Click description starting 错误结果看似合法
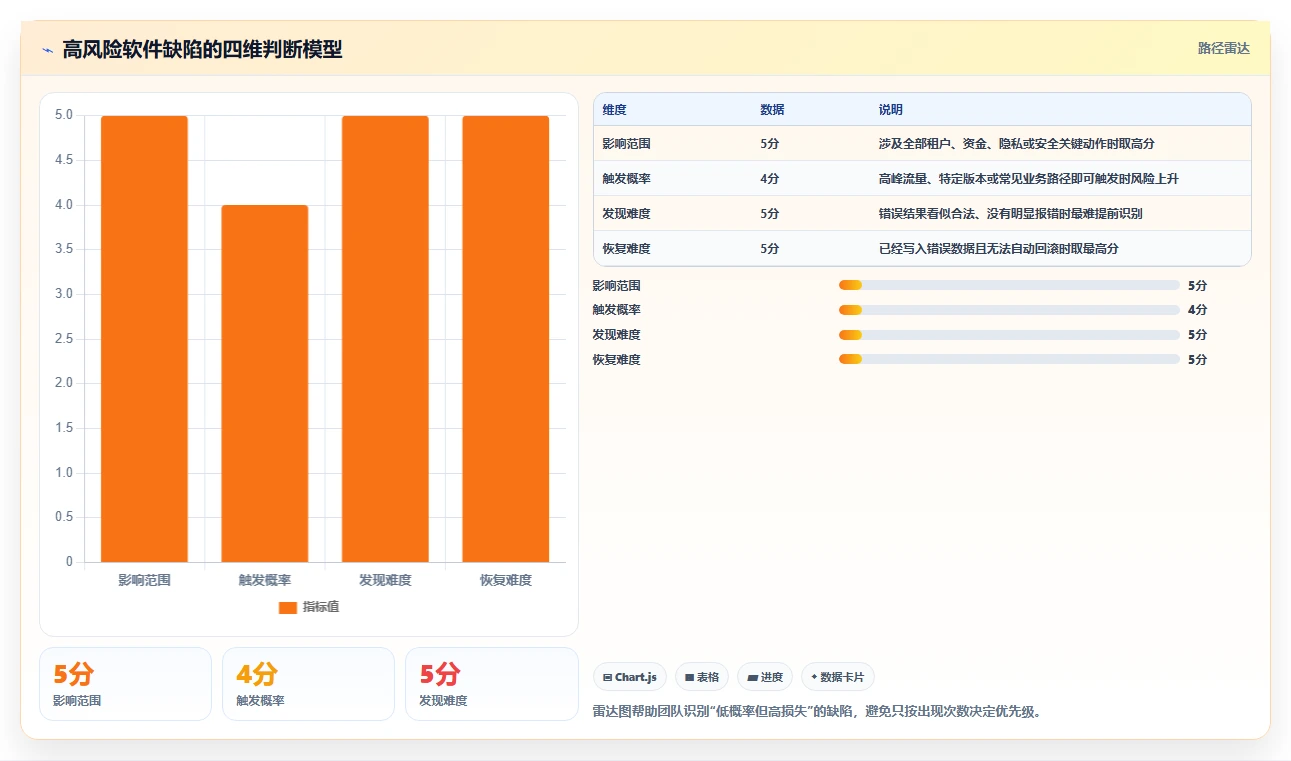Screen dimensions: 1291x761 click(1010, 213)
